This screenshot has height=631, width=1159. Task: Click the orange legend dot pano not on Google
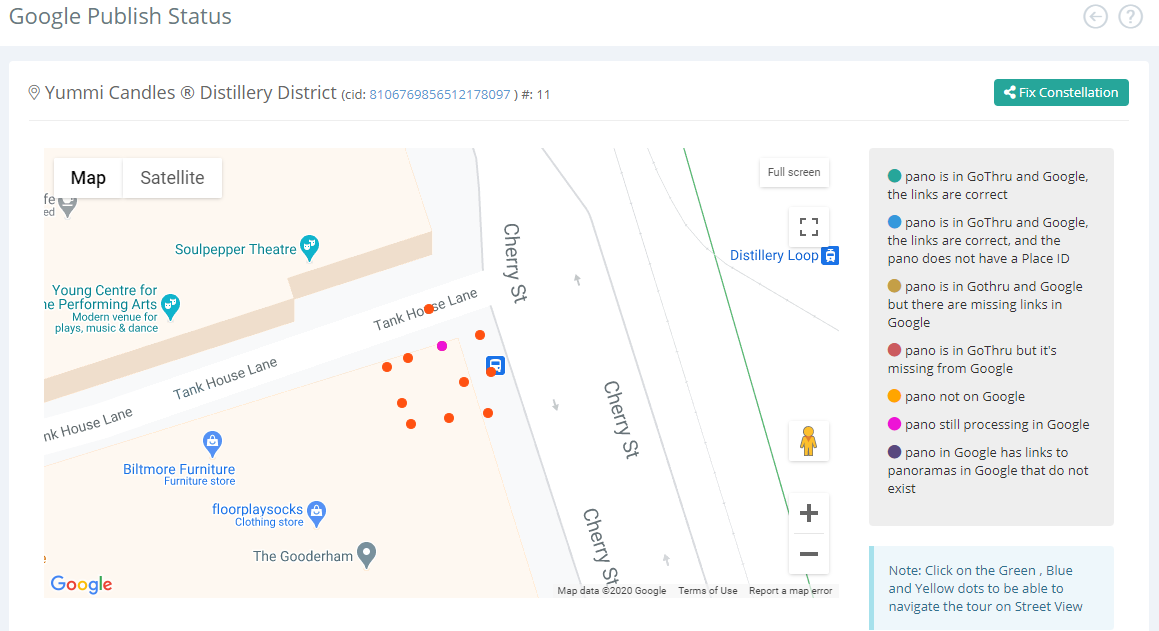point(894,396)
